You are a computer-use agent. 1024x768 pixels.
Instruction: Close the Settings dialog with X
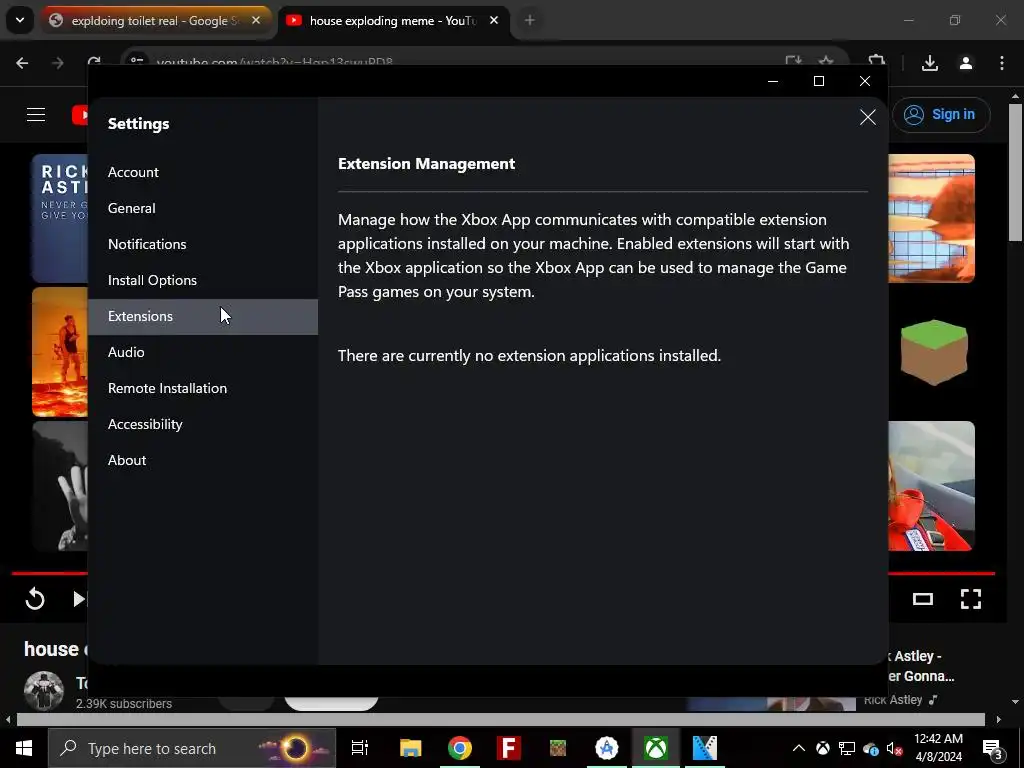pos(867,117)
